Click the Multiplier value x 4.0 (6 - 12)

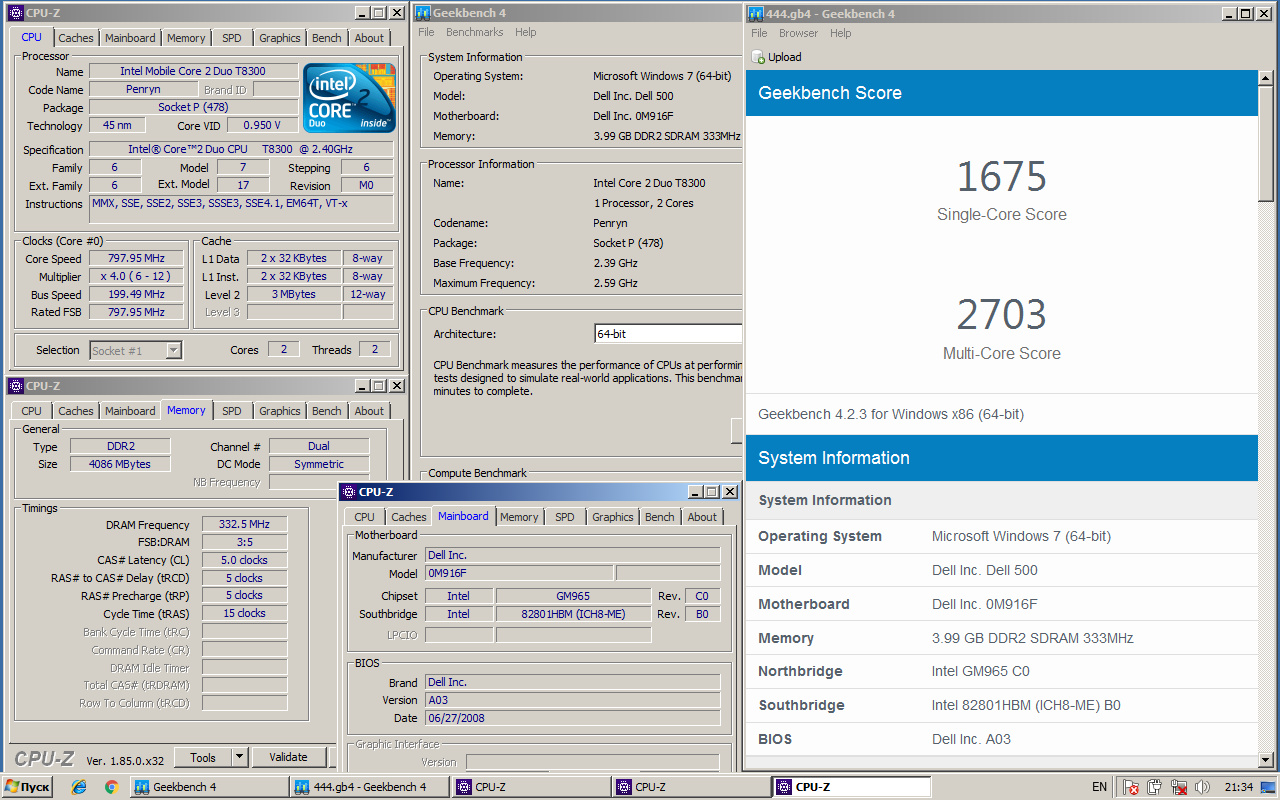(136, 276)
